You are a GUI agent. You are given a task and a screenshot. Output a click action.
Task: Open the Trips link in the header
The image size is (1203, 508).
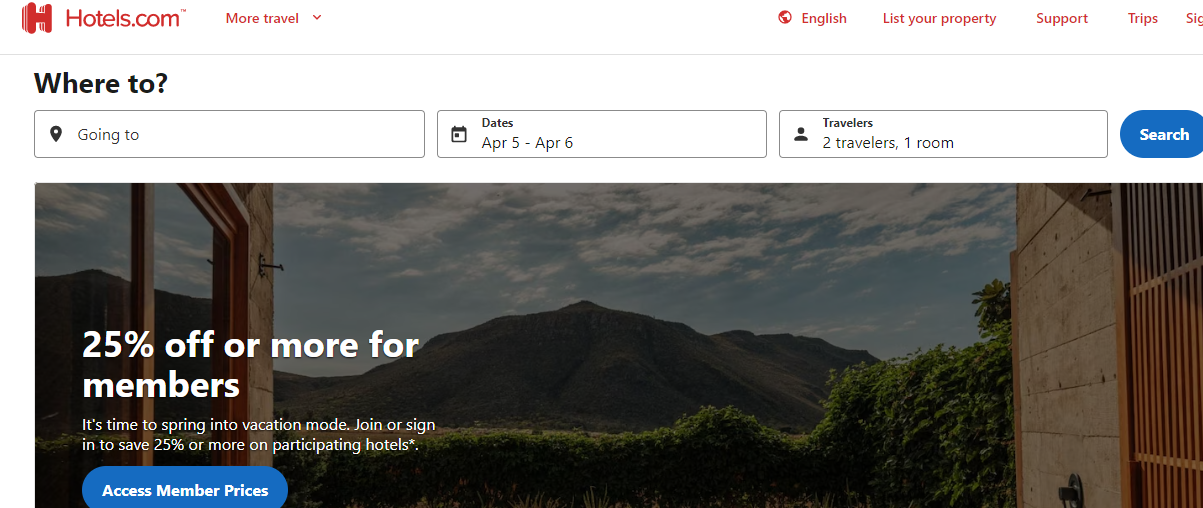(x=1142, y=18)
